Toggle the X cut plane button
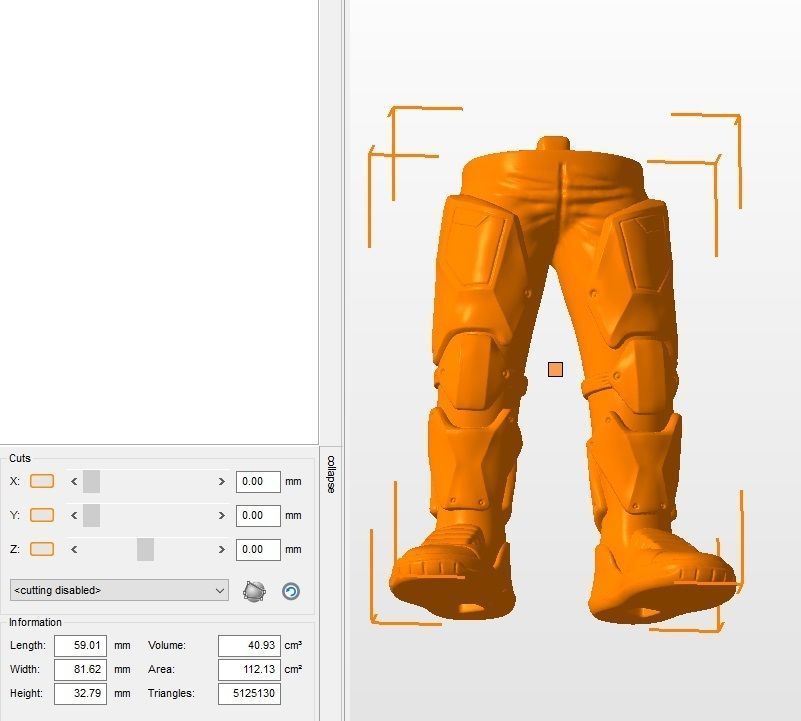The image size is (801, 721). [42, 481]
